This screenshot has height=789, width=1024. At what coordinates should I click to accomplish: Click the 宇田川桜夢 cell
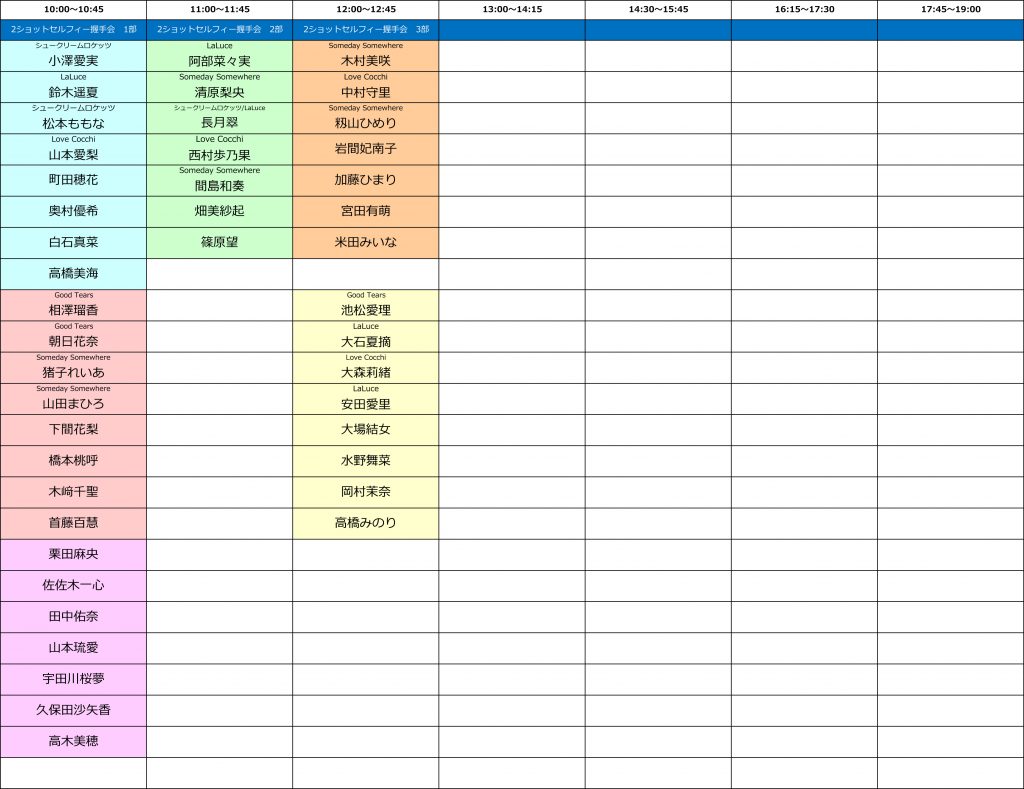tap(73, 678)
